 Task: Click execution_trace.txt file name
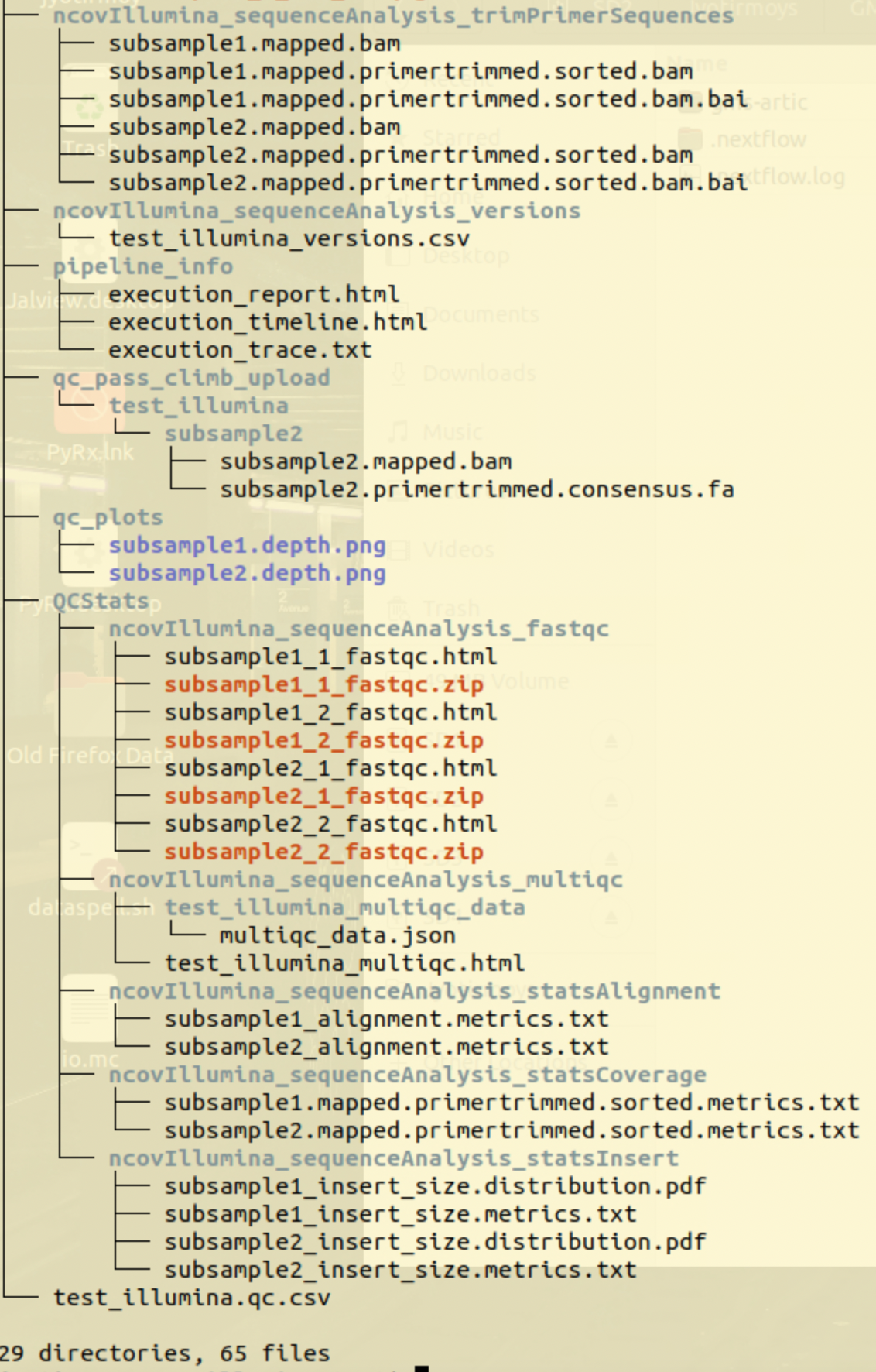tap(240, 350)
